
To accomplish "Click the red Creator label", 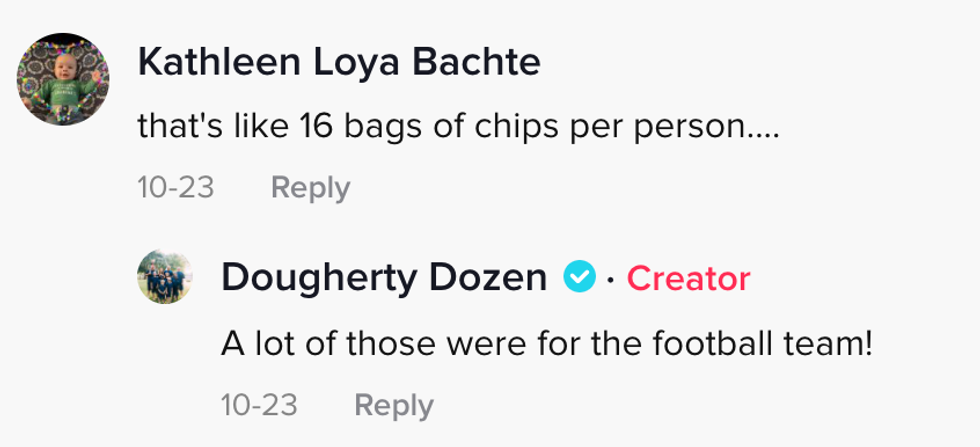I will (x=688, y=278).
